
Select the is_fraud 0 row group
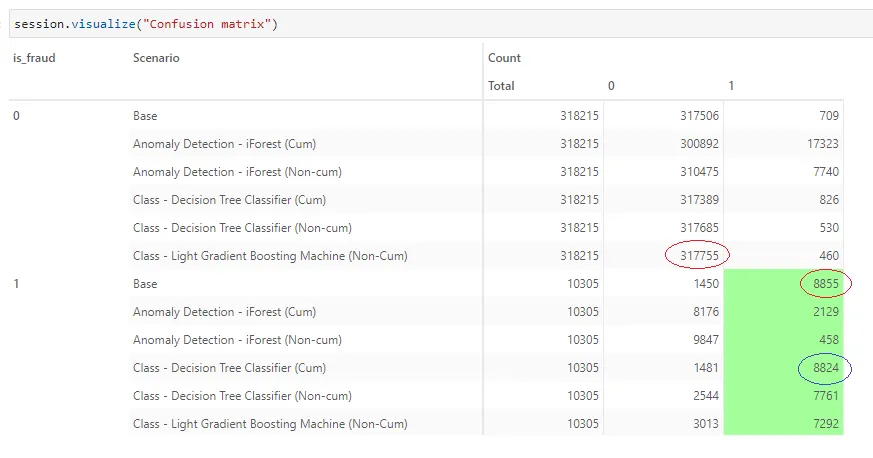point(16,116)
